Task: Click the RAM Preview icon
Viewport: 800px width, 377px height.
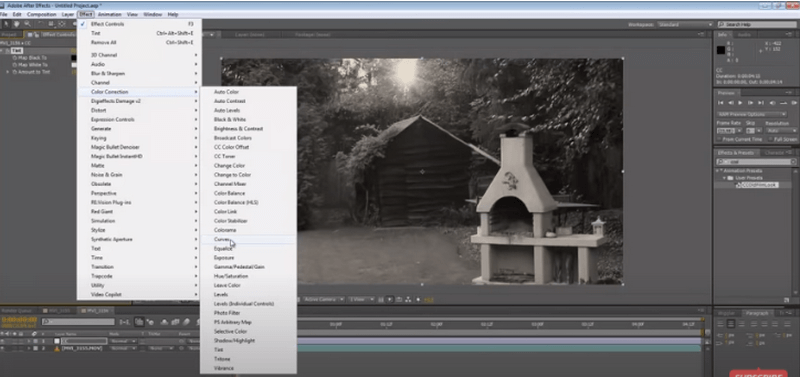Action: tap(794, 103)
